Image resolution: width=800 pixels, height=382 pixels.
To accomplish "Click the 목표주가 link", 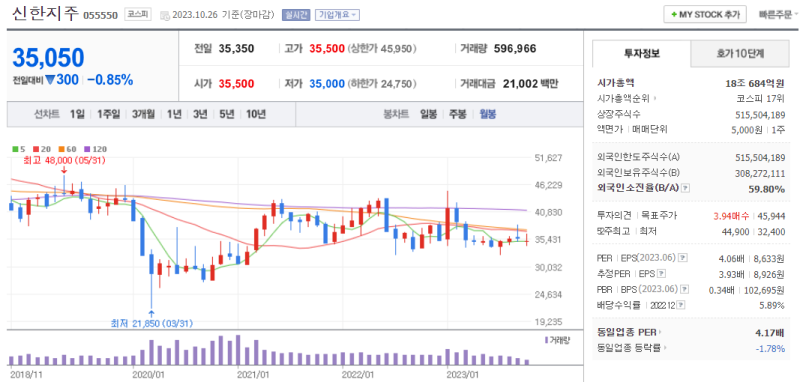I will (x=659, y=216).
